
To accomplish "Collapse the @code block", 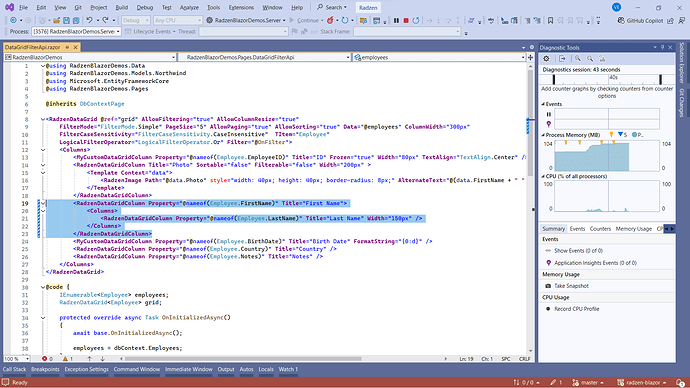I will click(x=43, y=287).
